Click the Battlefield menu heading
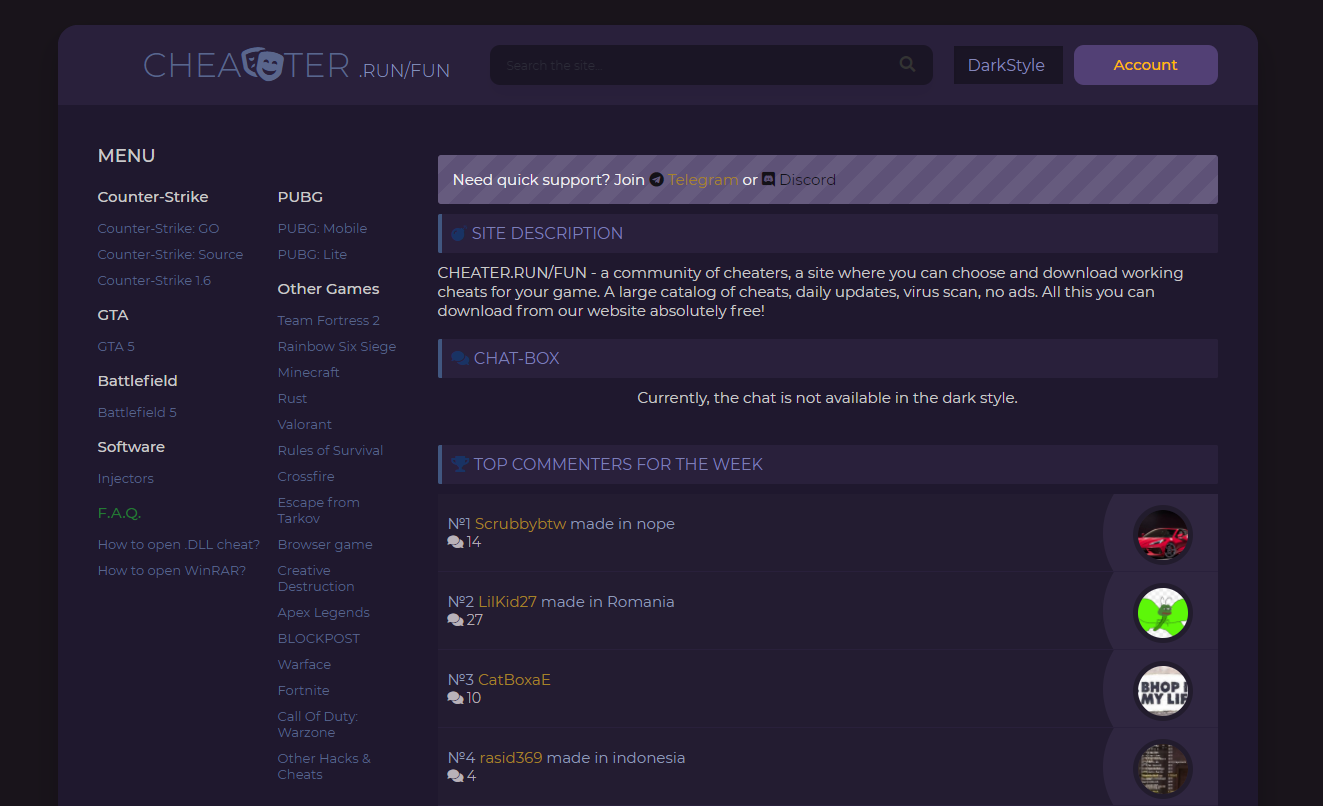The width and height of the screenshot is (1323, 806). (138, 381)
